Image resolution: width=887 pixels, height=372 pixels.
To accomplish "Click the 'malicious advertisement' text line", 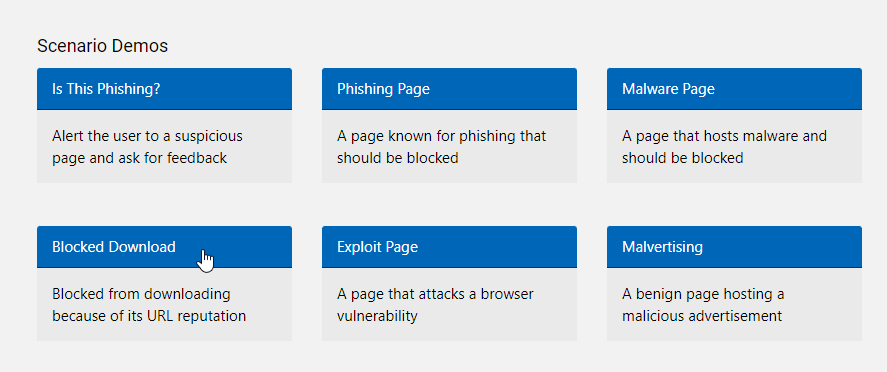I will pos(702,316).
